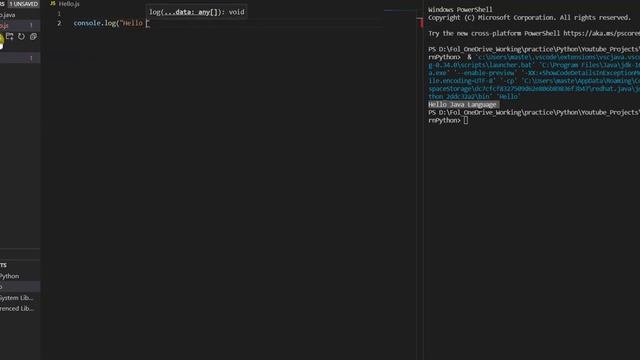Click the log(...data: any[]): void hint popup
This screenshot has height=360, width=640.
tap(196, 12)
